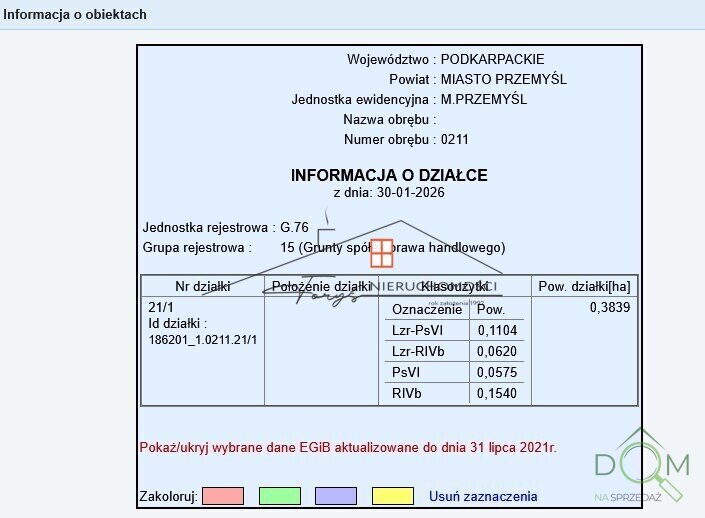The image size is (705, 518).
Task: Select the 'Informacja o obiektach' panel title
Action: click(x=75, y=14)
